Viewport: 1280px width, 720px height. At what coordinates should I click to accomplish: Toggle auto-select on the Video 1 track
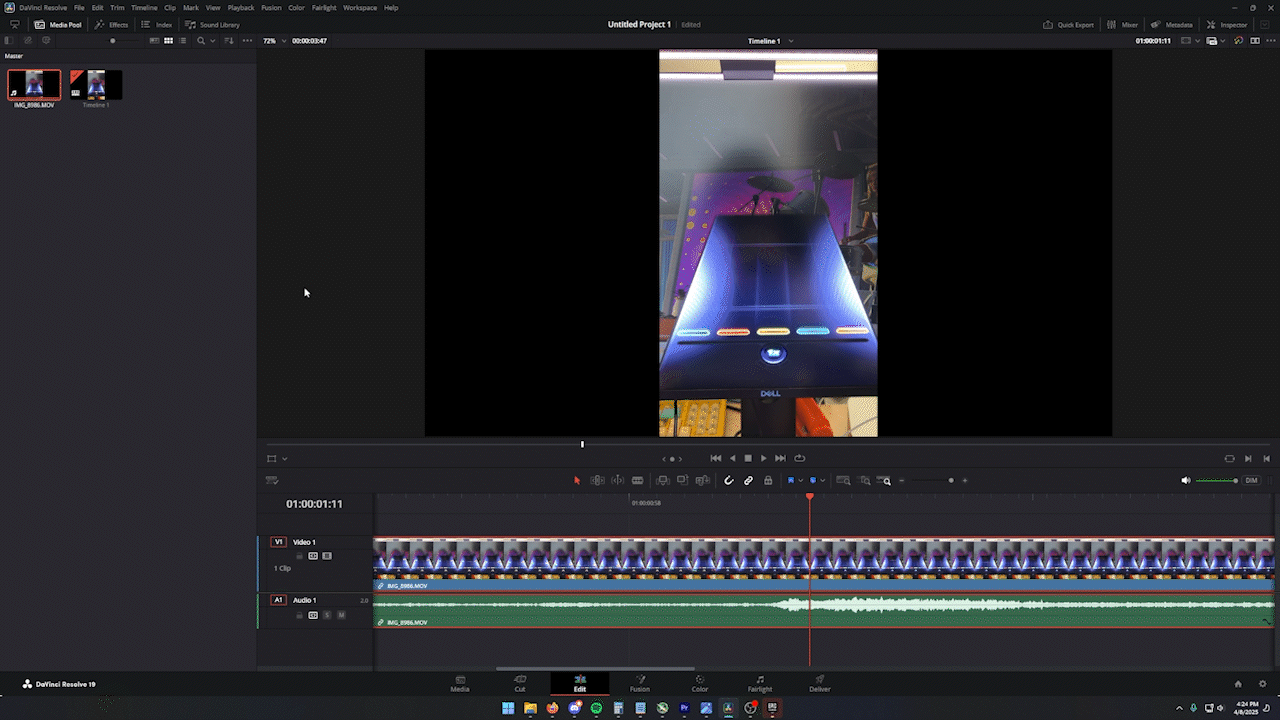pos(313,556)
